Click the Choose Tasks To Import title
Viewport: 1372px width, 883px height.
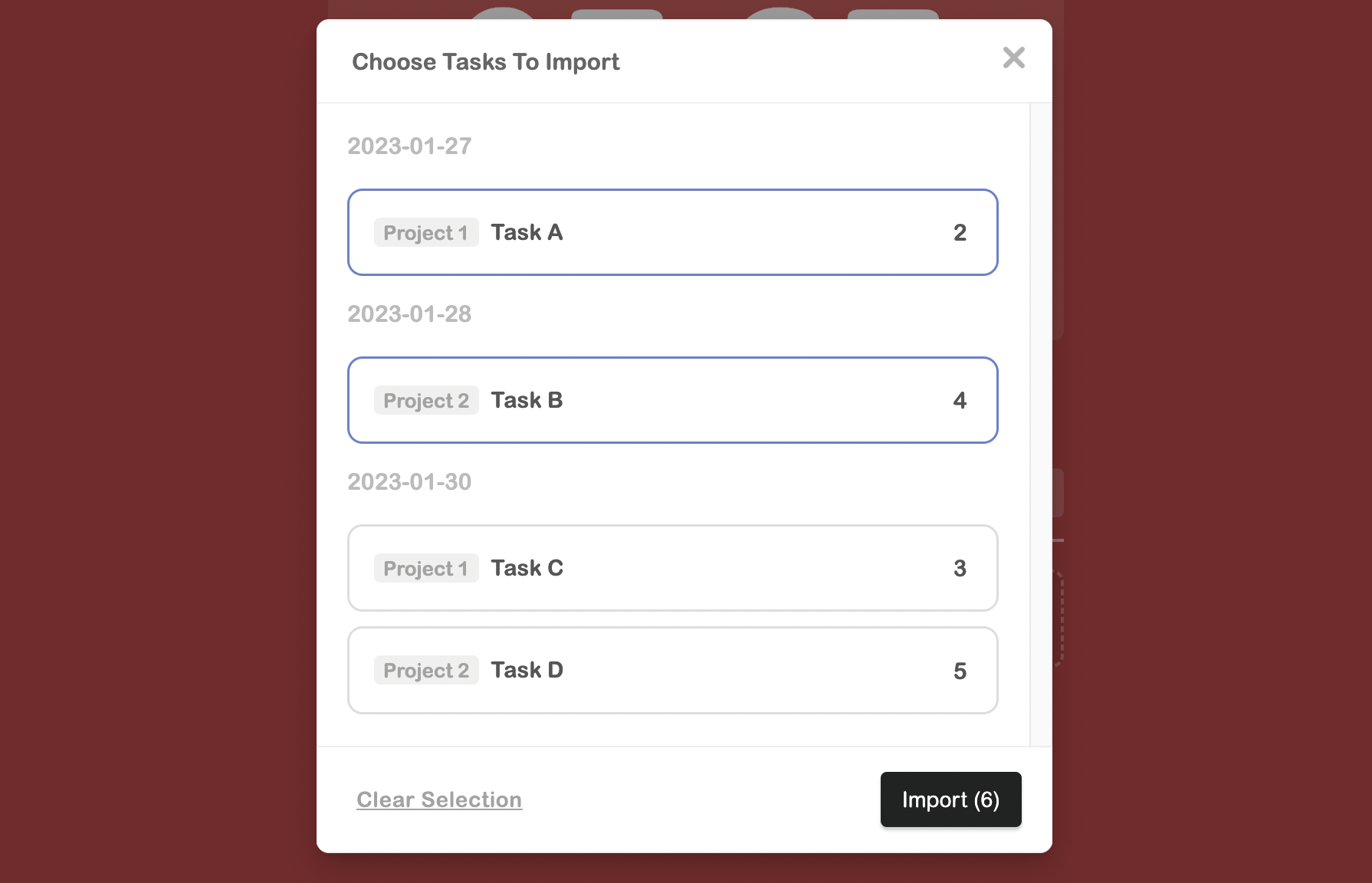[485, 61]
